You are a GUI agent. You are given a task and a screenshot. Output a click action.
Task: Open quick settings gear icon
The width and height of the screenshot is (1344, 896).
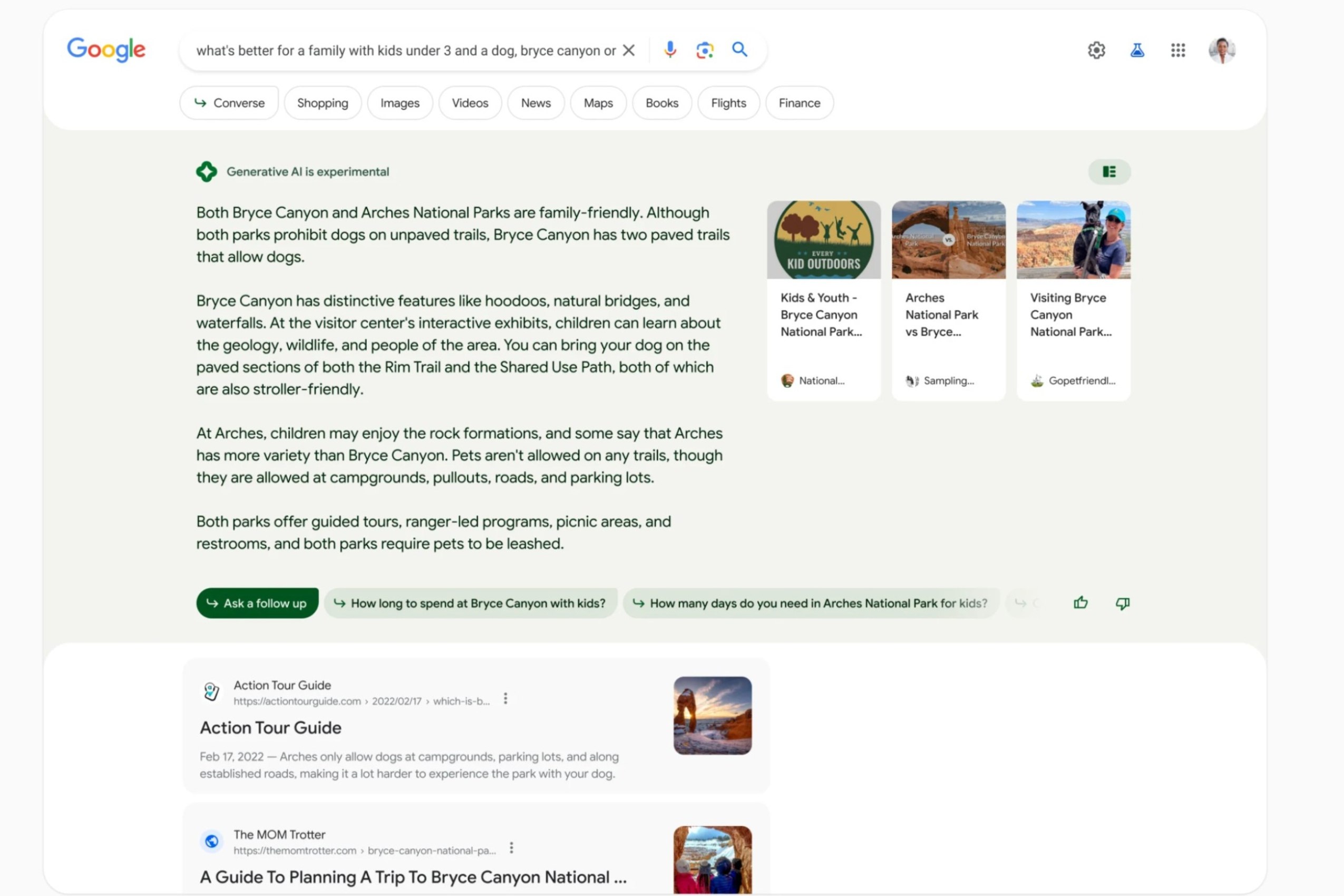(1096, 50)
